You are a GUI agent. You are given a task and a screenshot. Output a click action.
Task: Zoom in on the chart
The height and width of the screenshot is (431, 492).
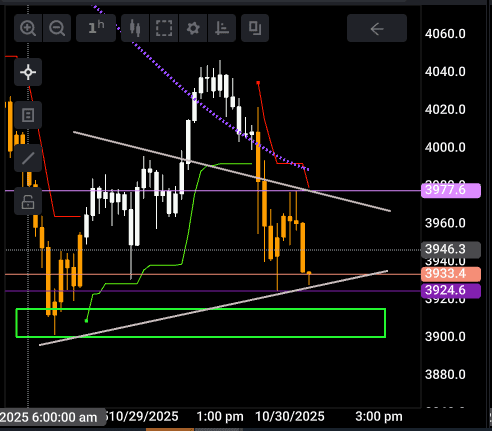coord(28,28)
